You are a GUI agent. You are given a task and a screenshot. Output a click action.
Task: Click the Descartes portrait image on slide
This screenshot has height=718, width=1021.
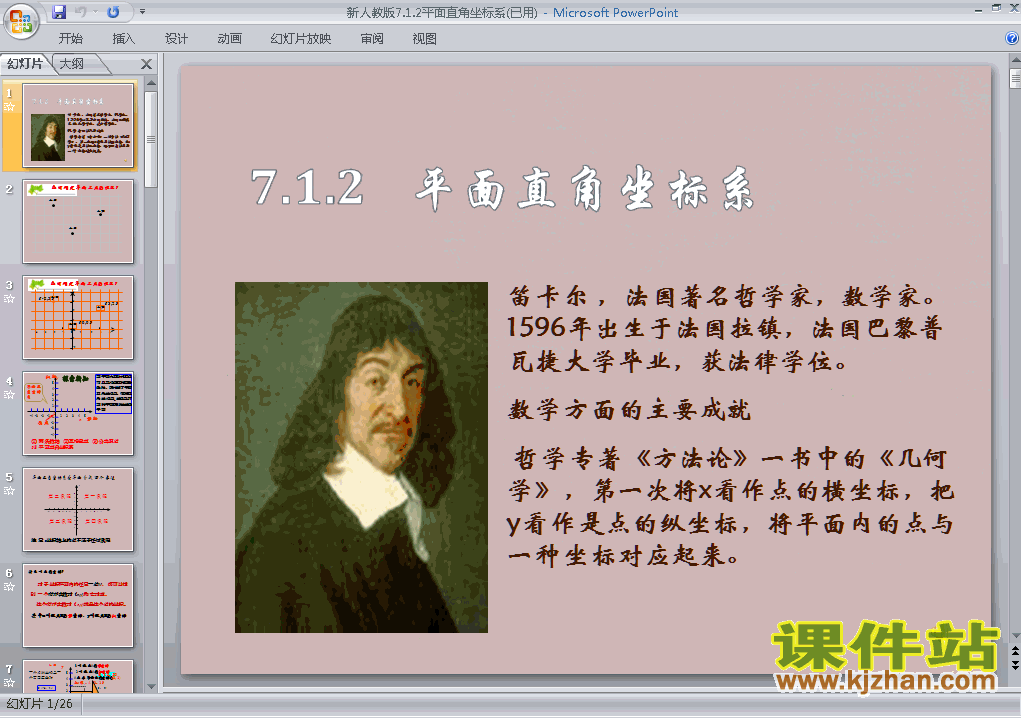point(361,457)
